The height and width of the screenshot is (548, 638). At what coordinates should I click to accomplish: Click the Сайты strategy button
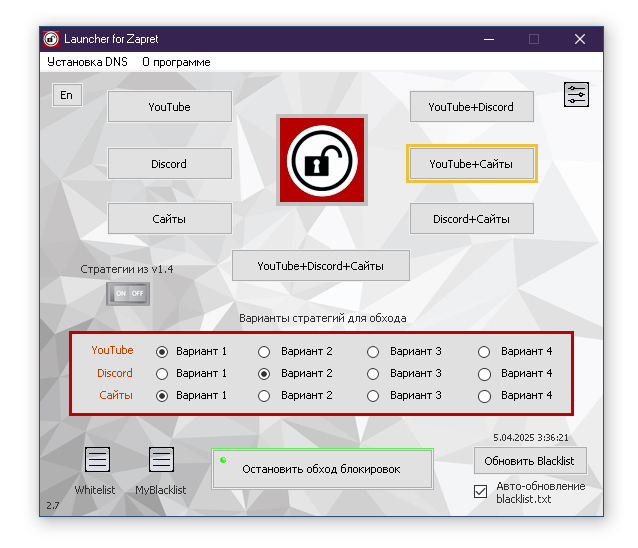click(x=170, y=219)
